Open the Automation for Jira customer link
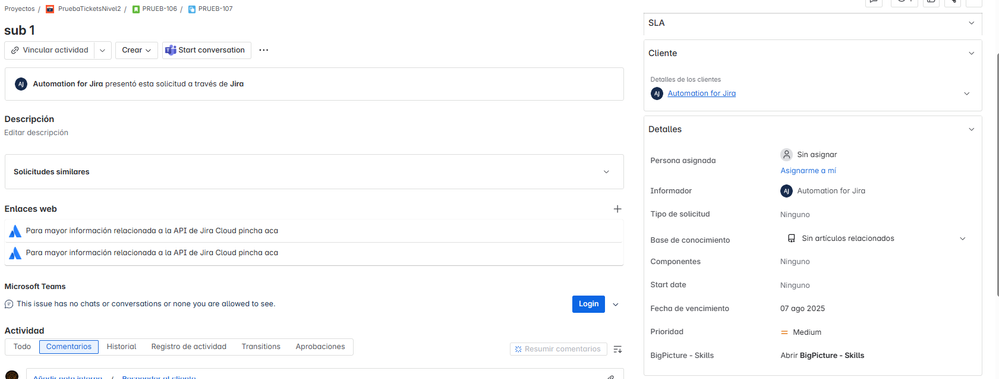This screenshot has width=999, height=379. [701, 94]
